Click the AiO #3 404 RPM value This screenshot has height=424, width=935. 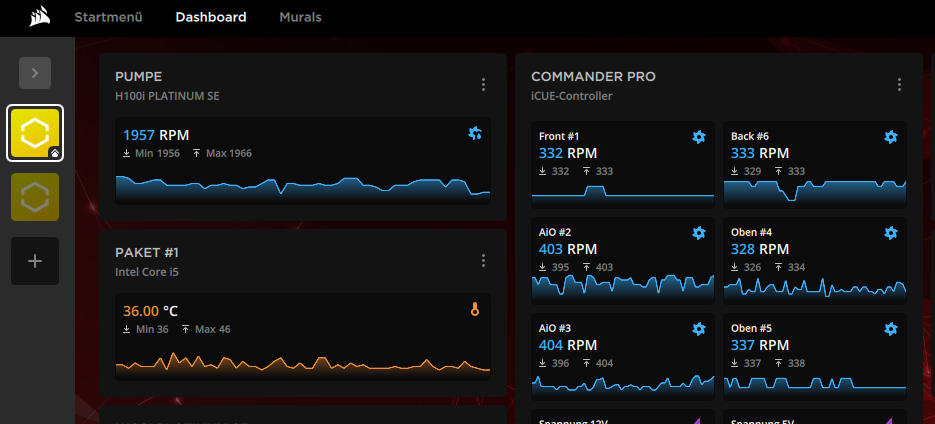click(568, 345)
